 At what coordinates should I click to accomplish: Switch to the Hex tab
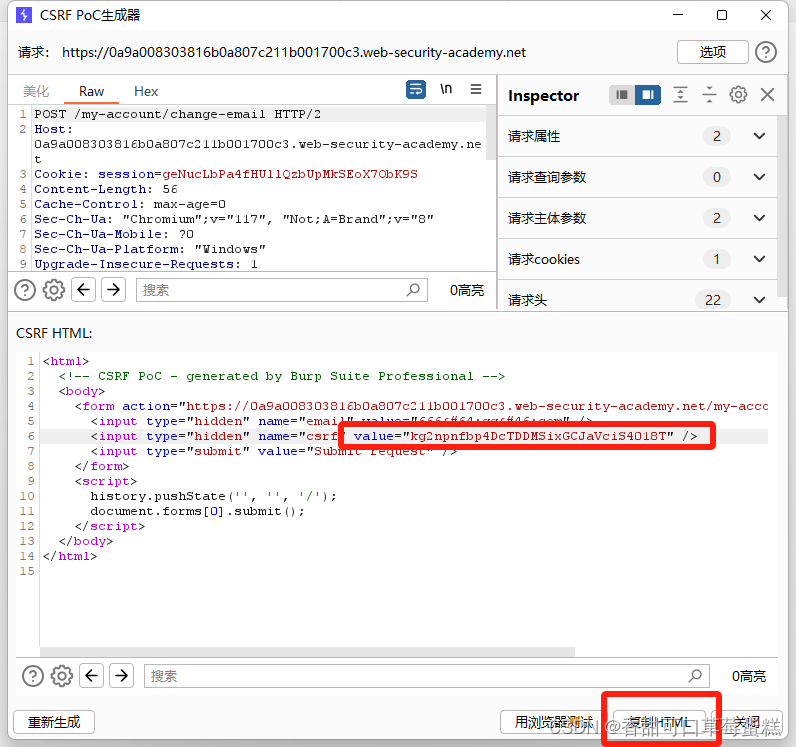click(x=146, y=91)
